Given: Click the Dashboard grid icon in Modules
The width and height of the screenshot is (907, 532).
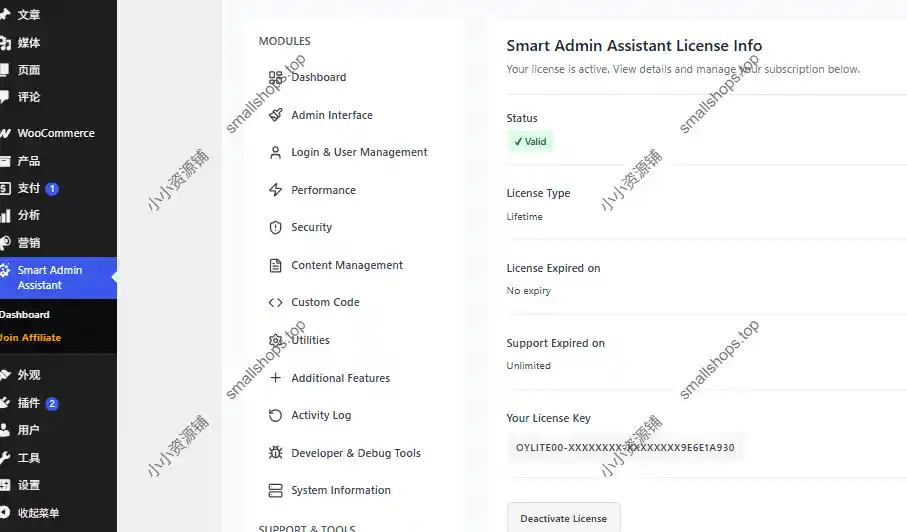Looking at the screenshot, I should point(275,77).
